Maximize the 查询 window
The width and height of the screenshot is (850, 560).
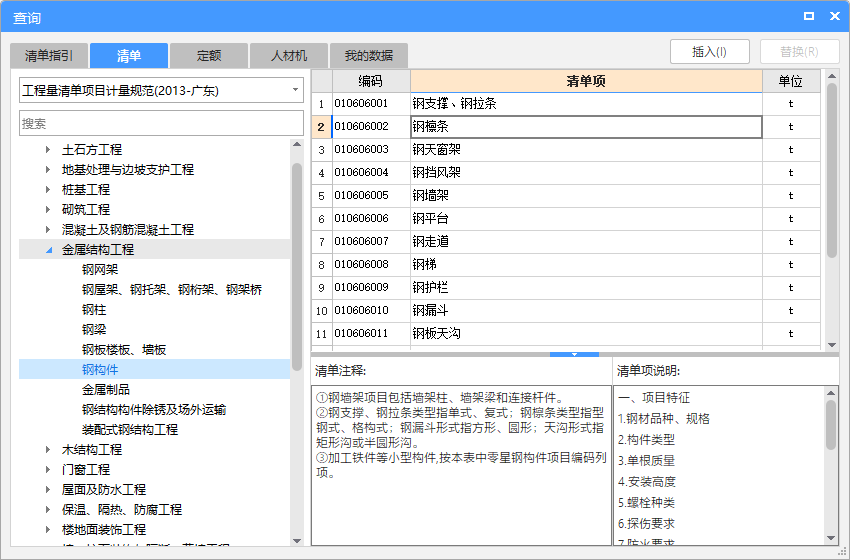tap(809, 16)
